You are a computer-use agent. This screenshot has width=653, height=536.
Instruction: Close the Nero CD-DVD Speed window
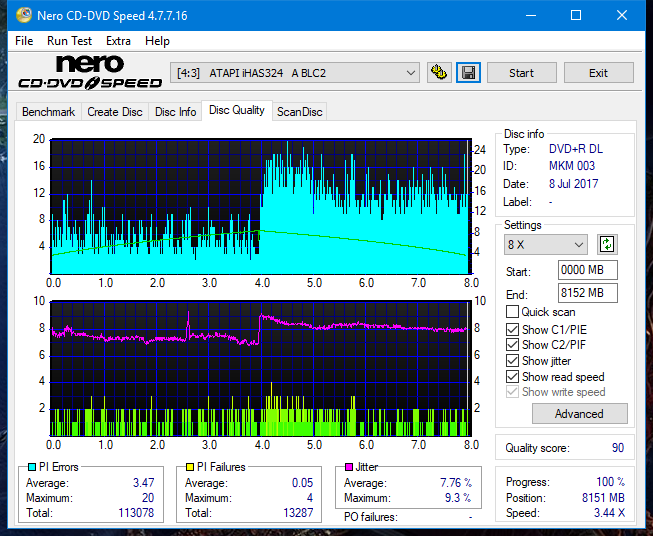coord(622,15)
